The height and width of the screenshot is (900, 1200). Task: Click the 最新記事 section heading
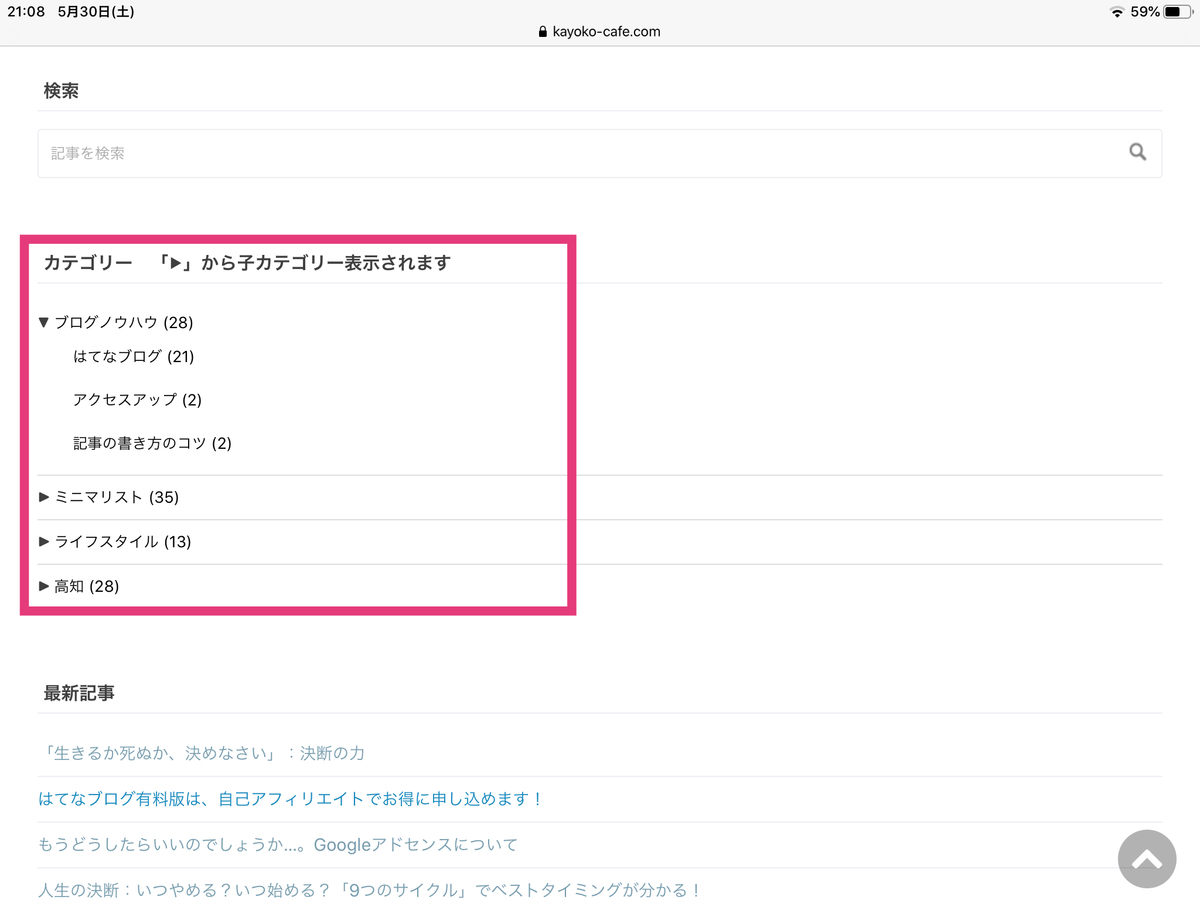tap(79, 693)
